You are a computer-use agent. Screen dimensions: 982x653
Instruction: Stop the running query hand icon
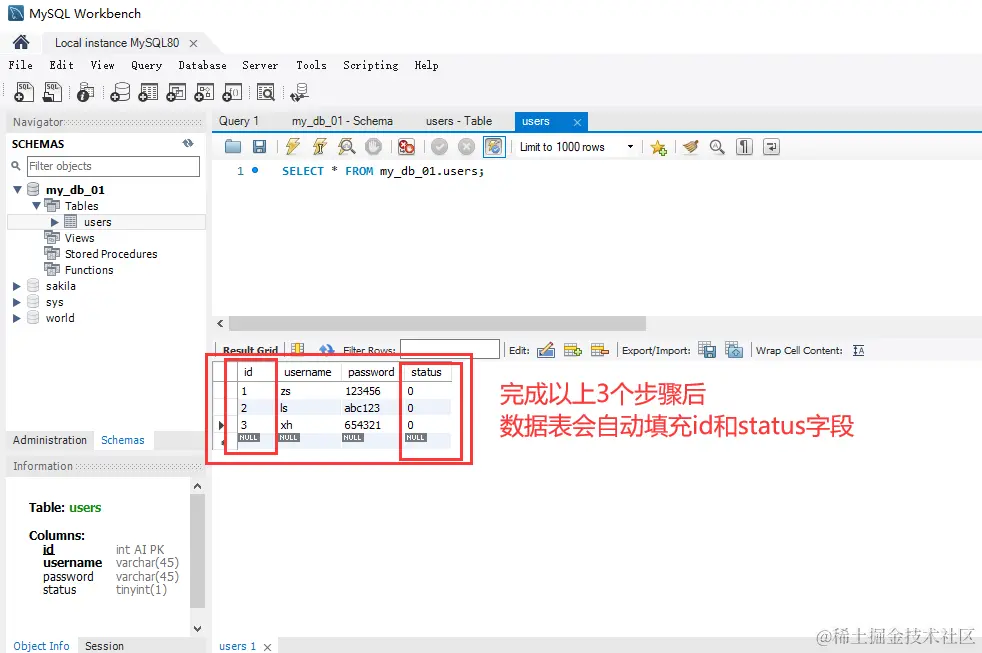click(x=373, y=147)
